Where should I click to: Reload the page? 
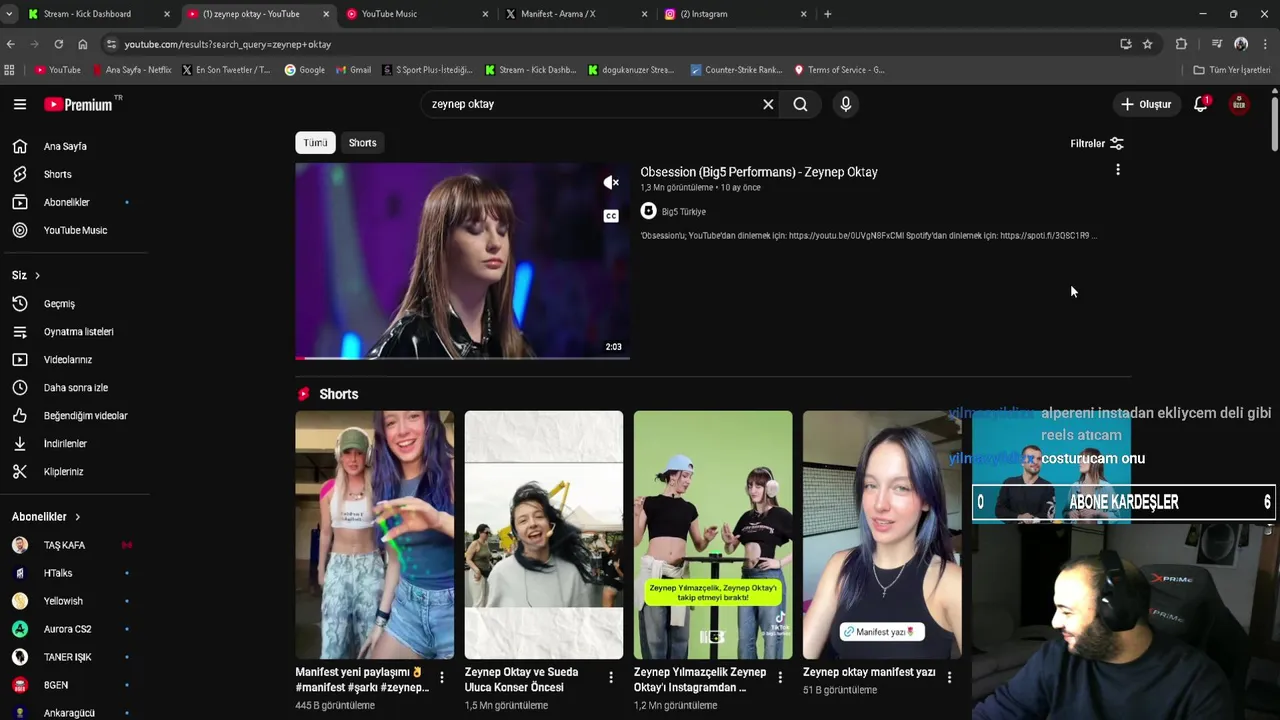(58, 44)
